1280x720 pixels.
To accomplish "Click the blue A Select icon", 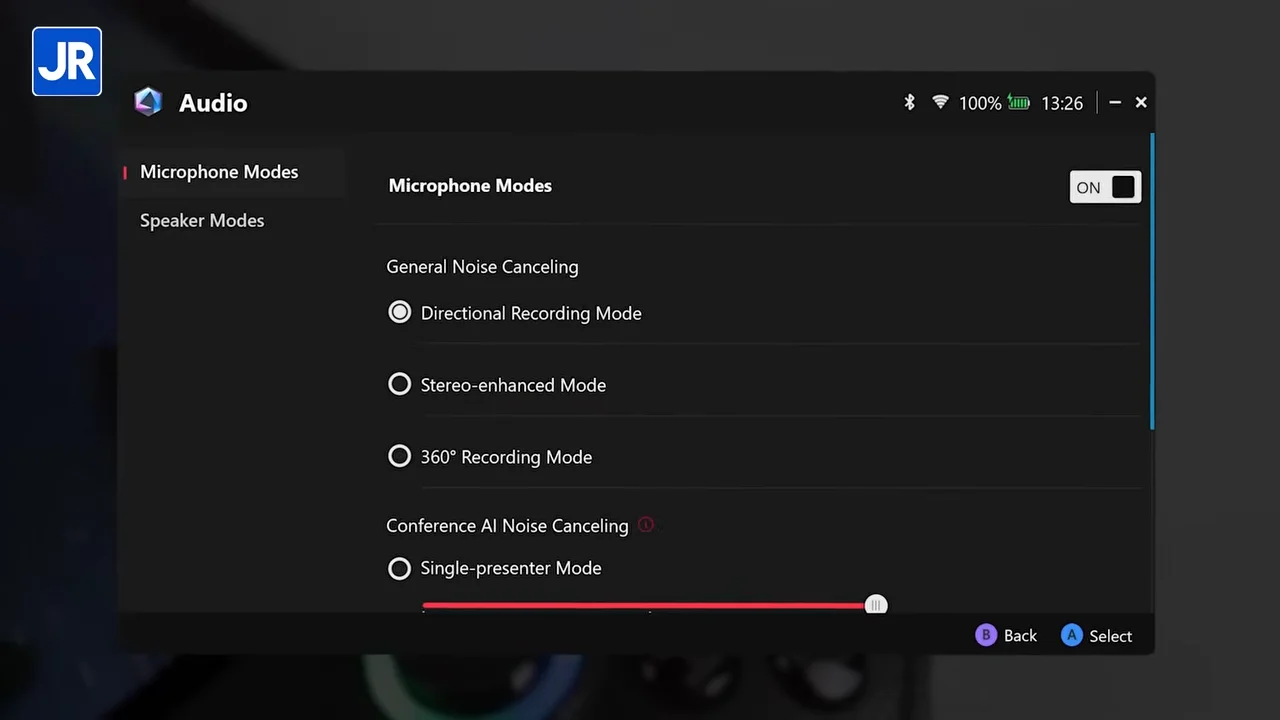I will point(1072,635).
